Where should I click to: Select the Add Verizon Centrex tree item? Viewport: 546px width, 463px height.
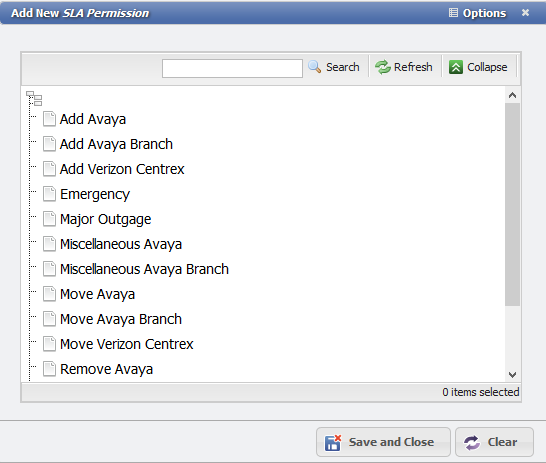tap(122, 169)
